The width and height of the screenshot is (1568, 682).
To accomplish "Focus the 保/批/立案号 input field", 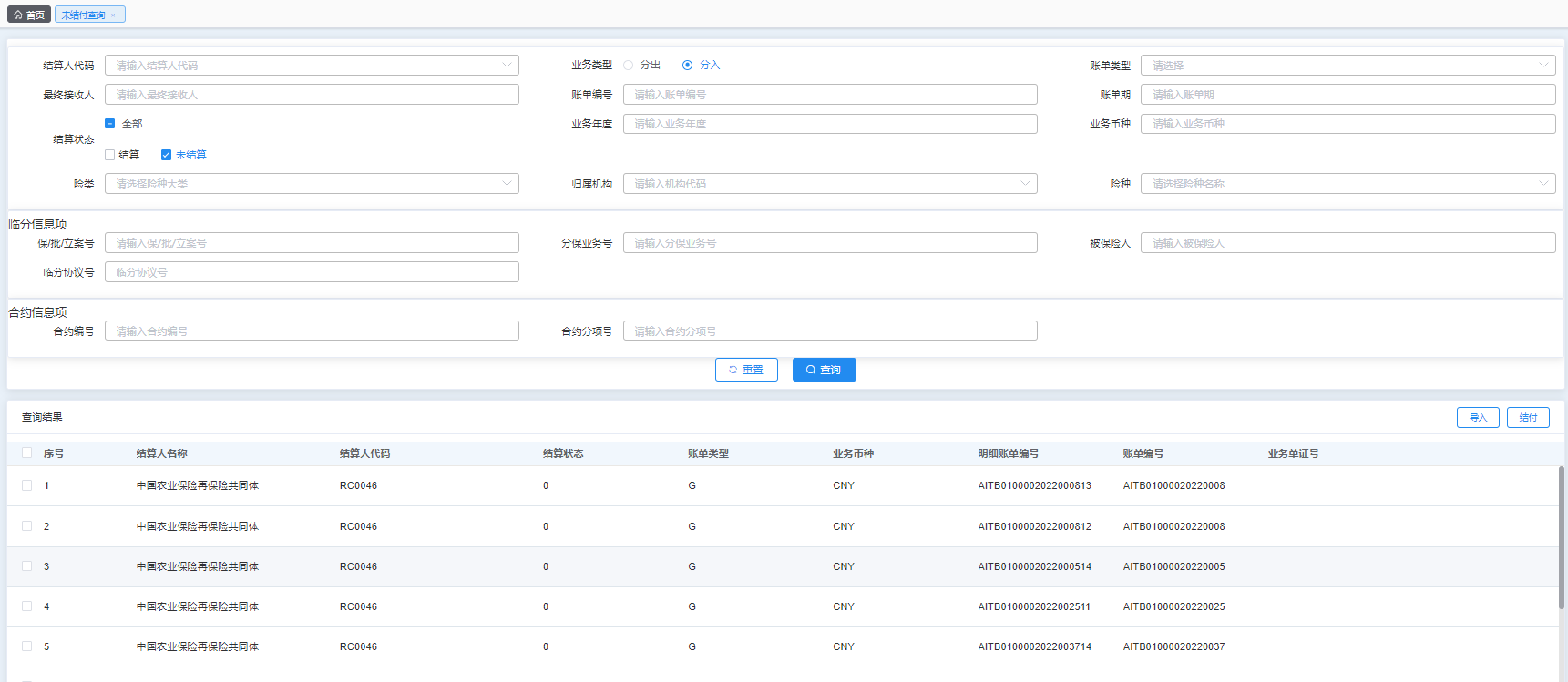I will (x=312, y=243).
